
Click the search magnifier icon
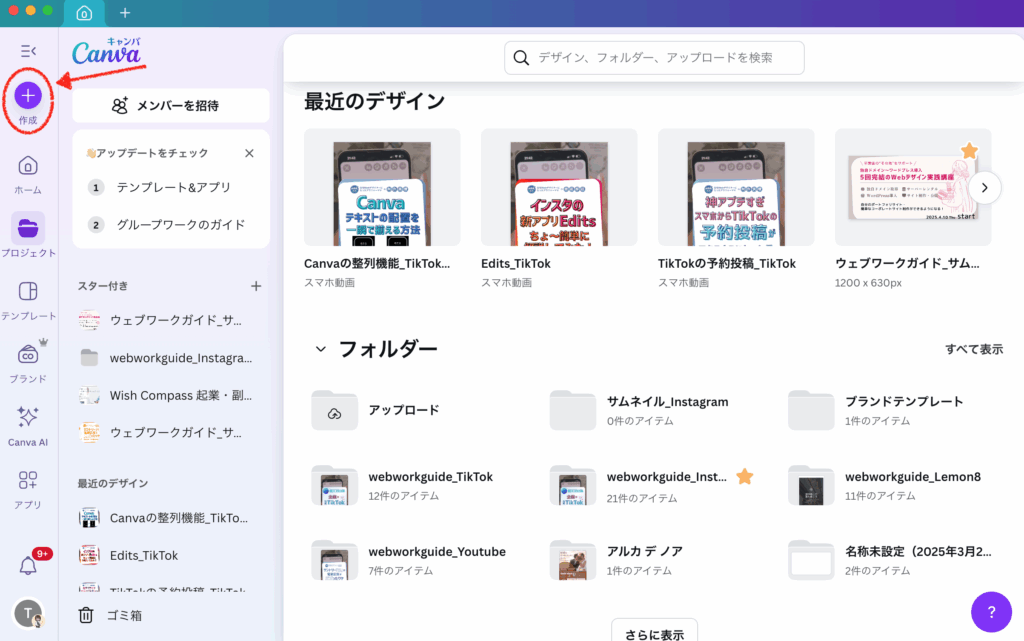521,58
